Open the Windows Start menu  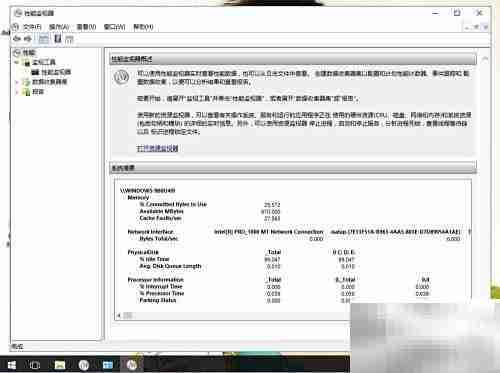point(11,365)
